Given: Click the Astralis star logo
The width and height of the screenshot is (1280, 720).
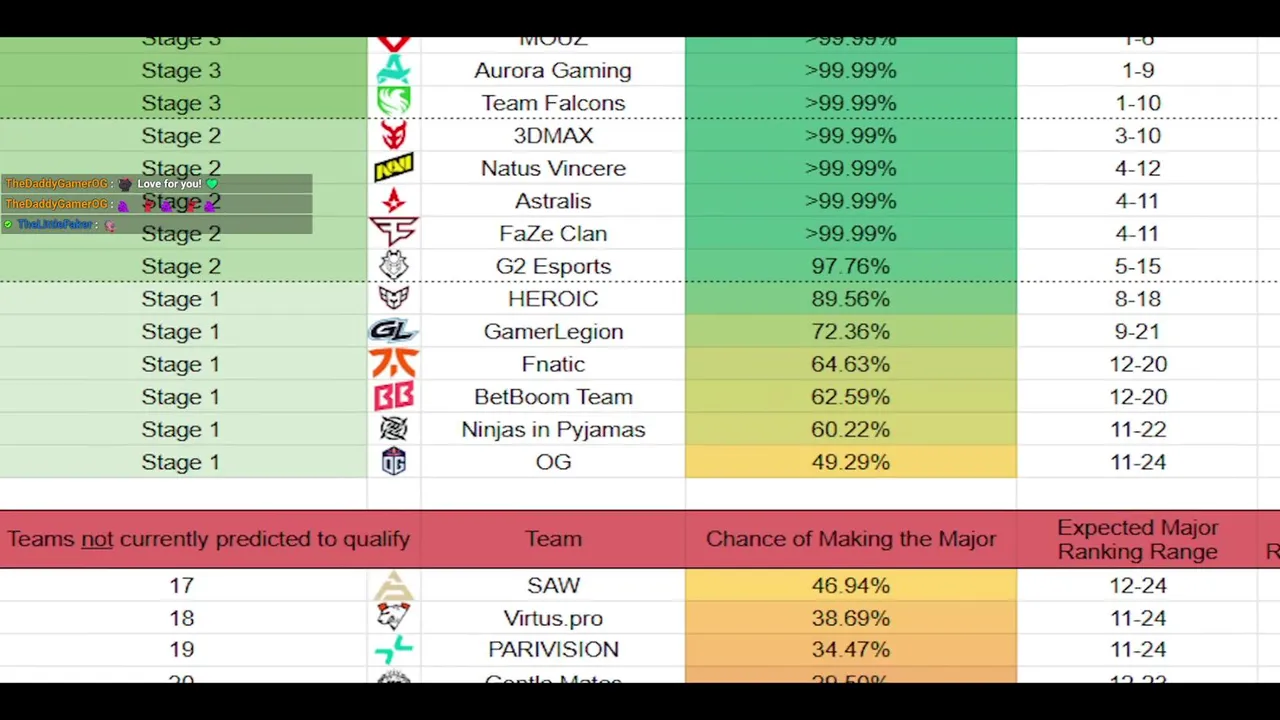Looking at the screenshot, I should (x=394, y=200).
